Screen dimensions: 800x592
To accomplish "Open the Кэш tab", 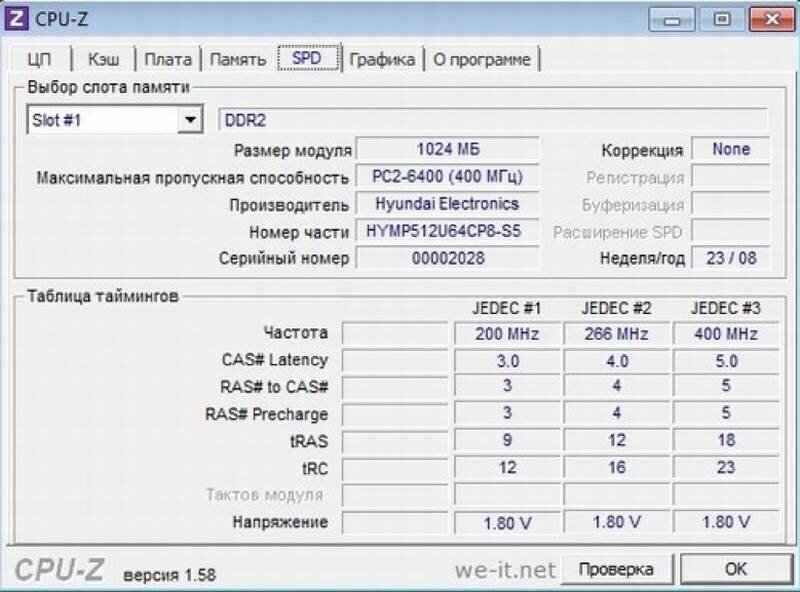I will [x=104, y=59].
